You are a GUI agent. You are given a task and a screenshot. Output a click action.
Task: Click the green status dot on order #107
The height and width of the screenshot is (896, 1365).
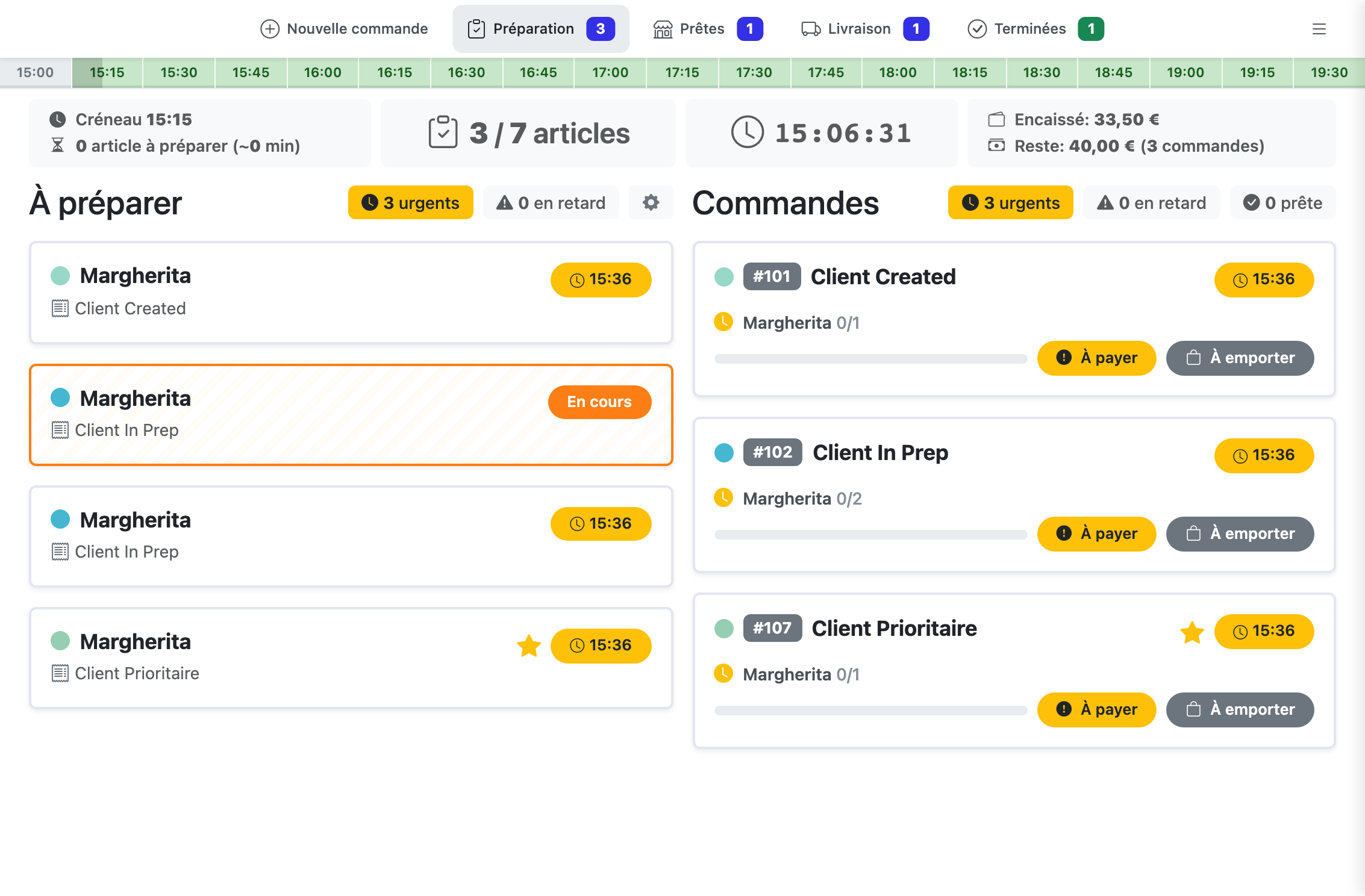tap(723, 629)
